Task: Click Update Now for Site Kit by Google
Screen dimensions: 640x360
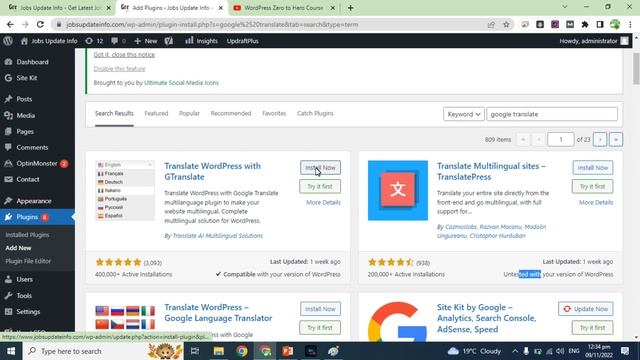Action: coord(586,309)
